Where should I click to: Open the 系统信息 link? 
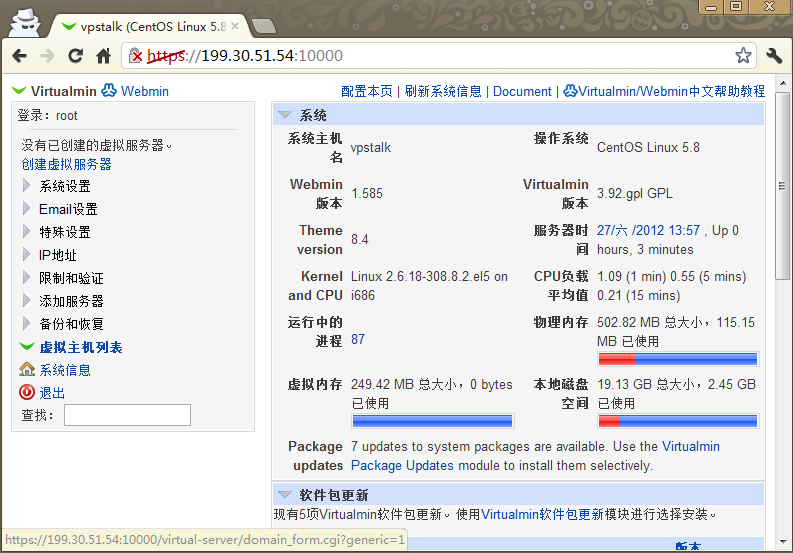[65, 370]
